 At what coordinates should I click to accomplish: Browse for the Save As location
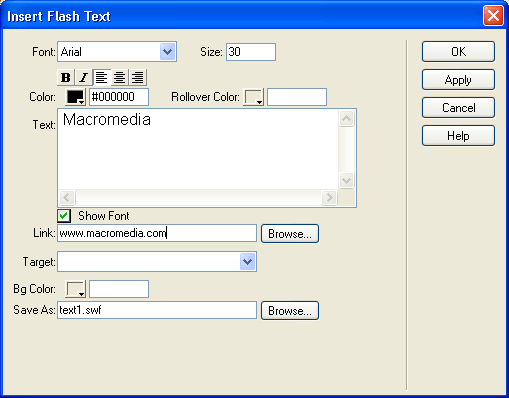point(290,311)
